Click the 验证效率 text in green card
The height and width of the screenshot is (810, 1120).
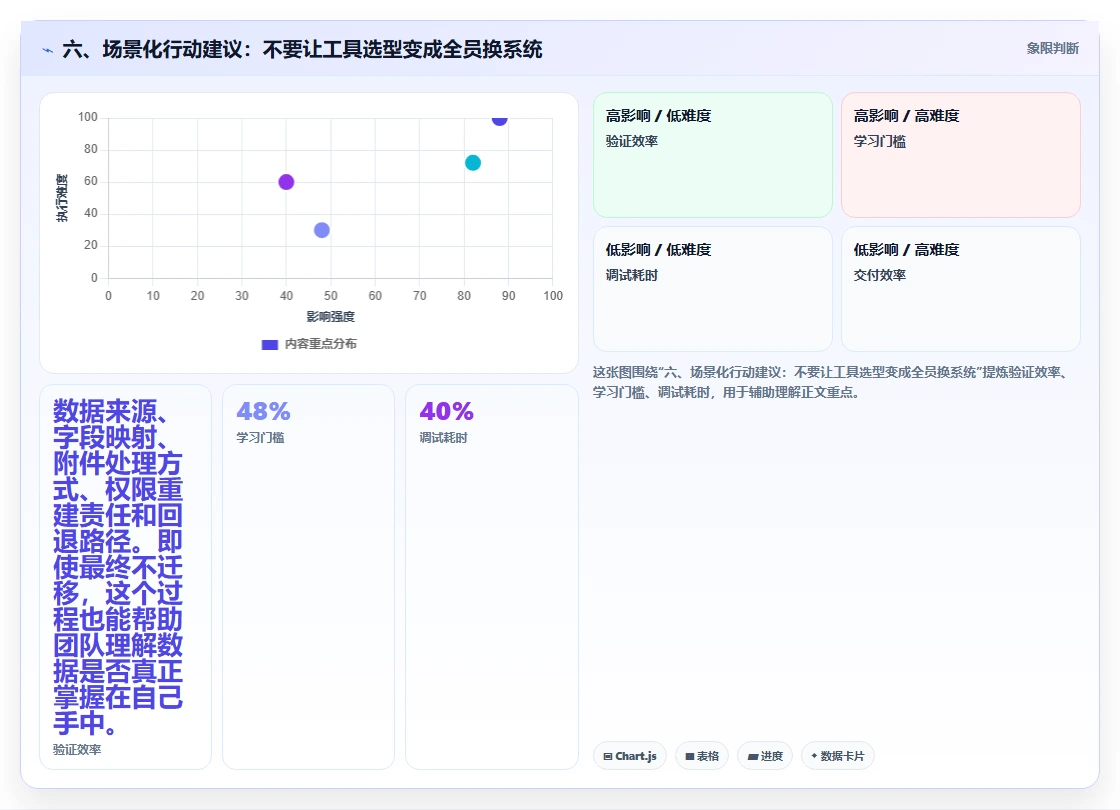click(631, 141)
